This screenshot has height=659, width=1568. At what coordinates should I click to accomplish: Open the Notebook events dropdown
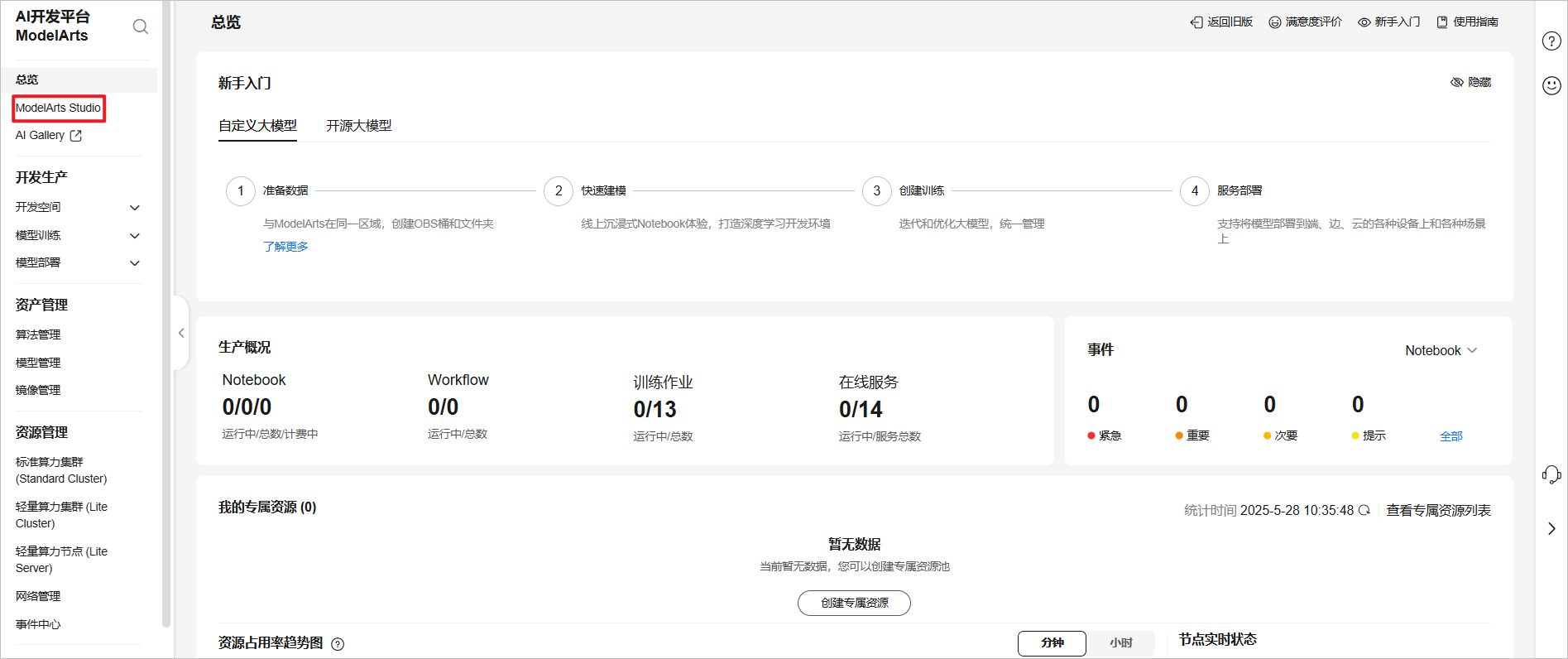[1441, 351]
